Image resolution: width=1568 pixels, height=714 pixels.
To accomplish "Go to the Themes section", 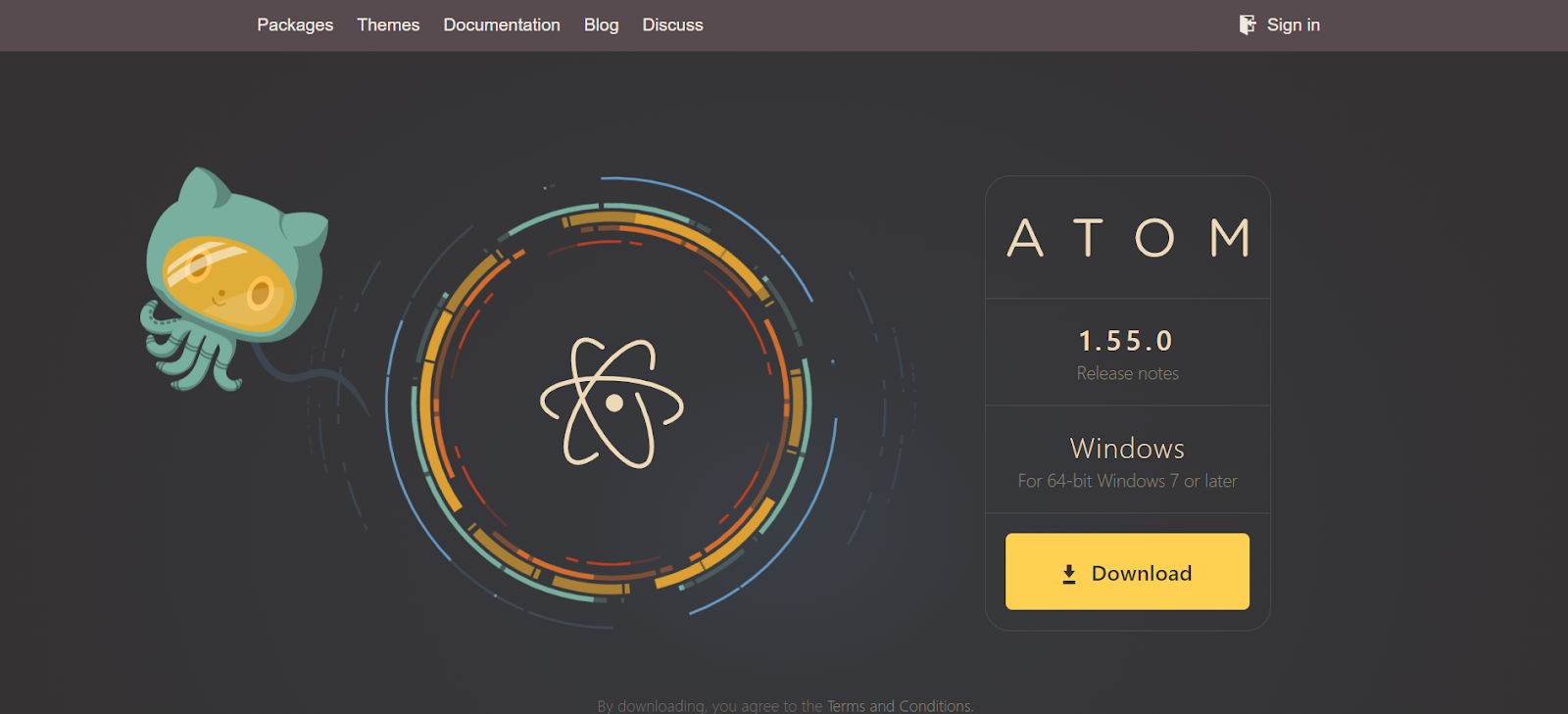I will (388, 24).
